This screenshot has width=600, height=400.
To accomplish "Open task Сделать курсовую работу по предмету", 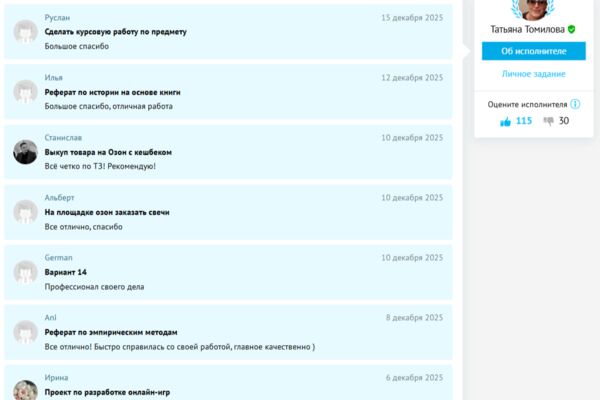I will click(116, 32).
